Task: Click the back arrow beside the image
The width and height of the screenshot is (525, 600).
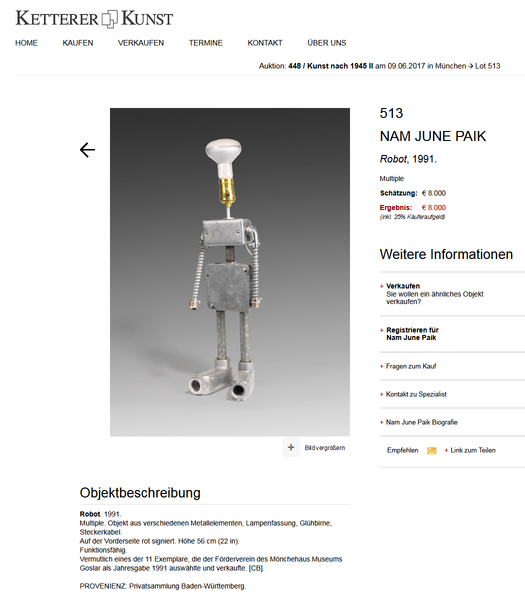Action: (x=87, y=150)
